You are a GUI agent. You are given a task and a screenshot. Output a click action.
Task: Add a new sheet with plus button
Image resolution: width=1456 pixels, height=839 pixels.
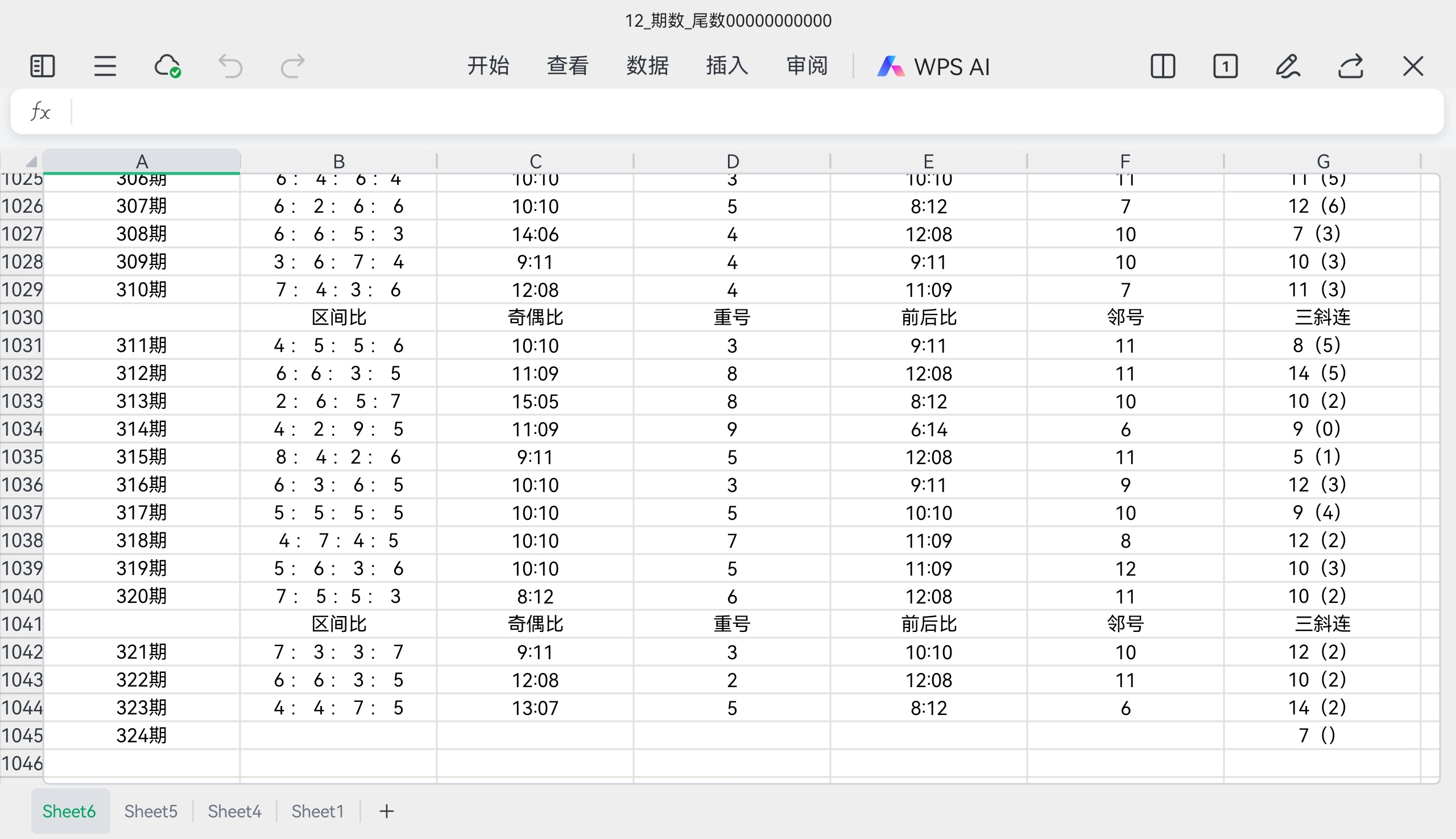pyautogui.click(x=387, y=811)
